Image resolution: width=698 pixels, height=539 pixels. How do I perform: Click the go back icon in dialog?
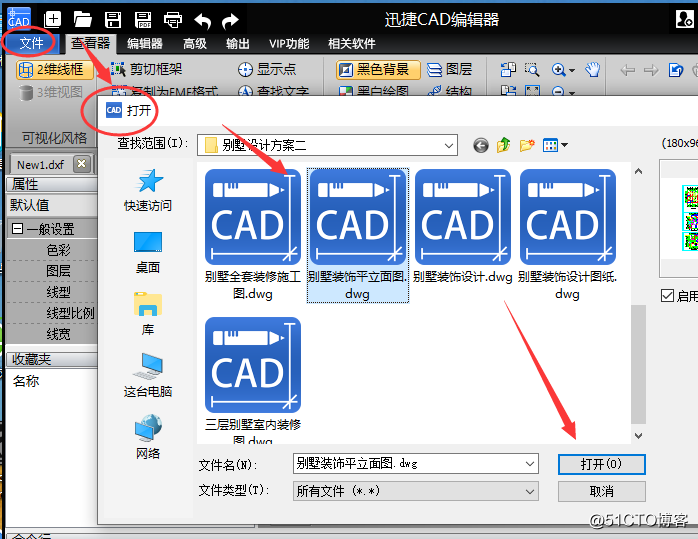tap(481, 145)
